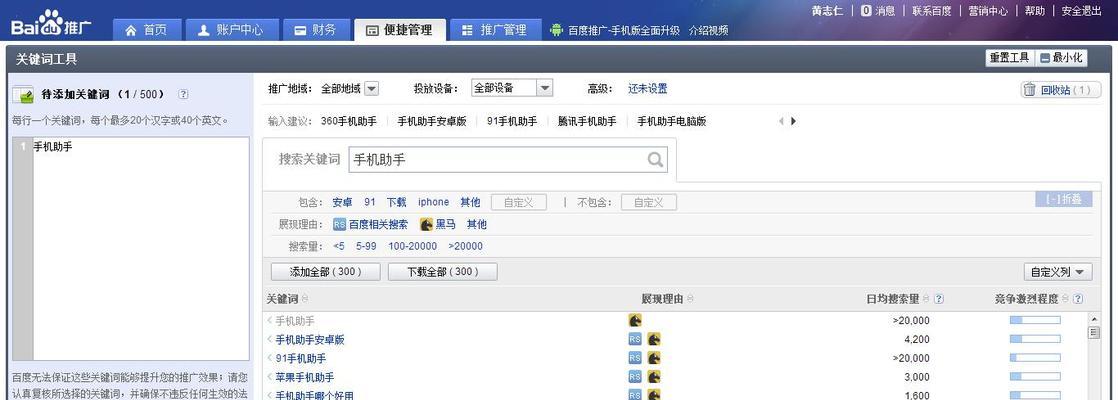This screenshot has width=1118, height=400.
Task: Click the 包含 自定义 field
Action: [518, 202]
